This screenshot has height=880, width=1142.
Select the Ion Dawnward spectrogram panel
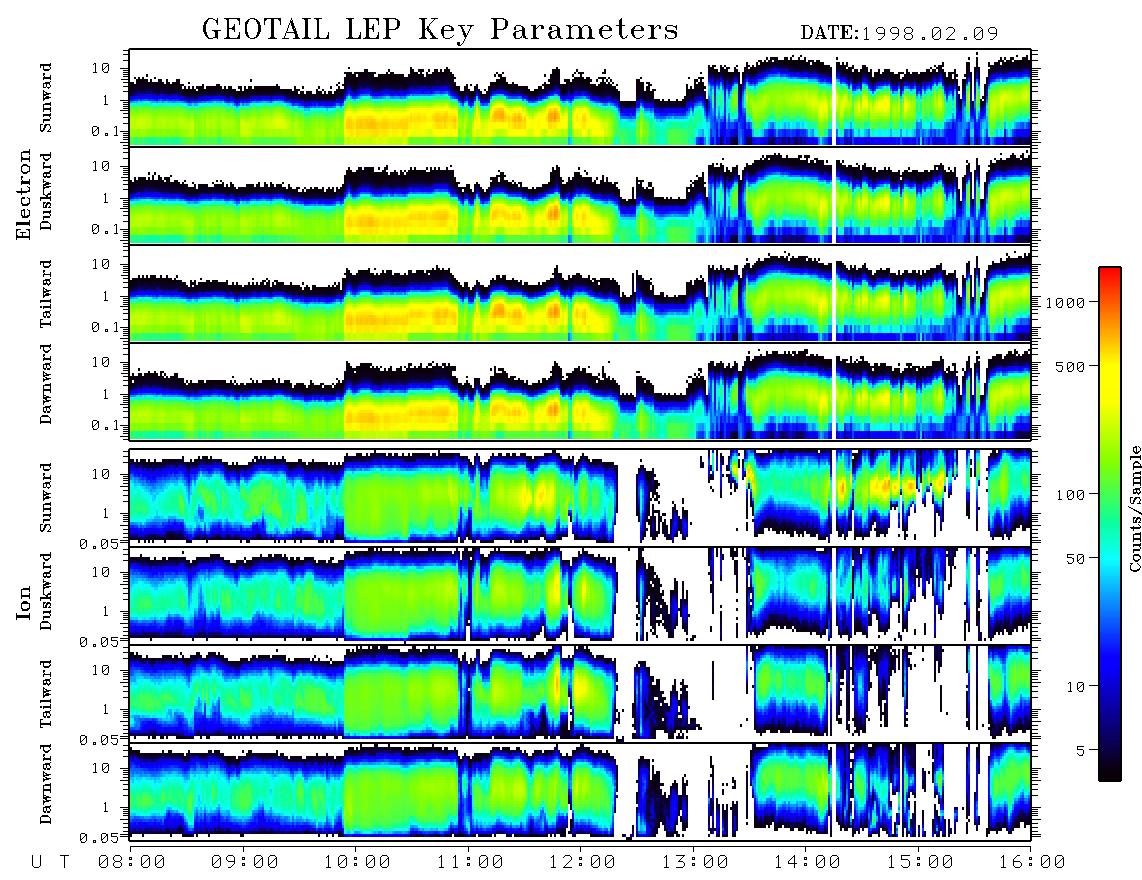[x=580, y=792]
